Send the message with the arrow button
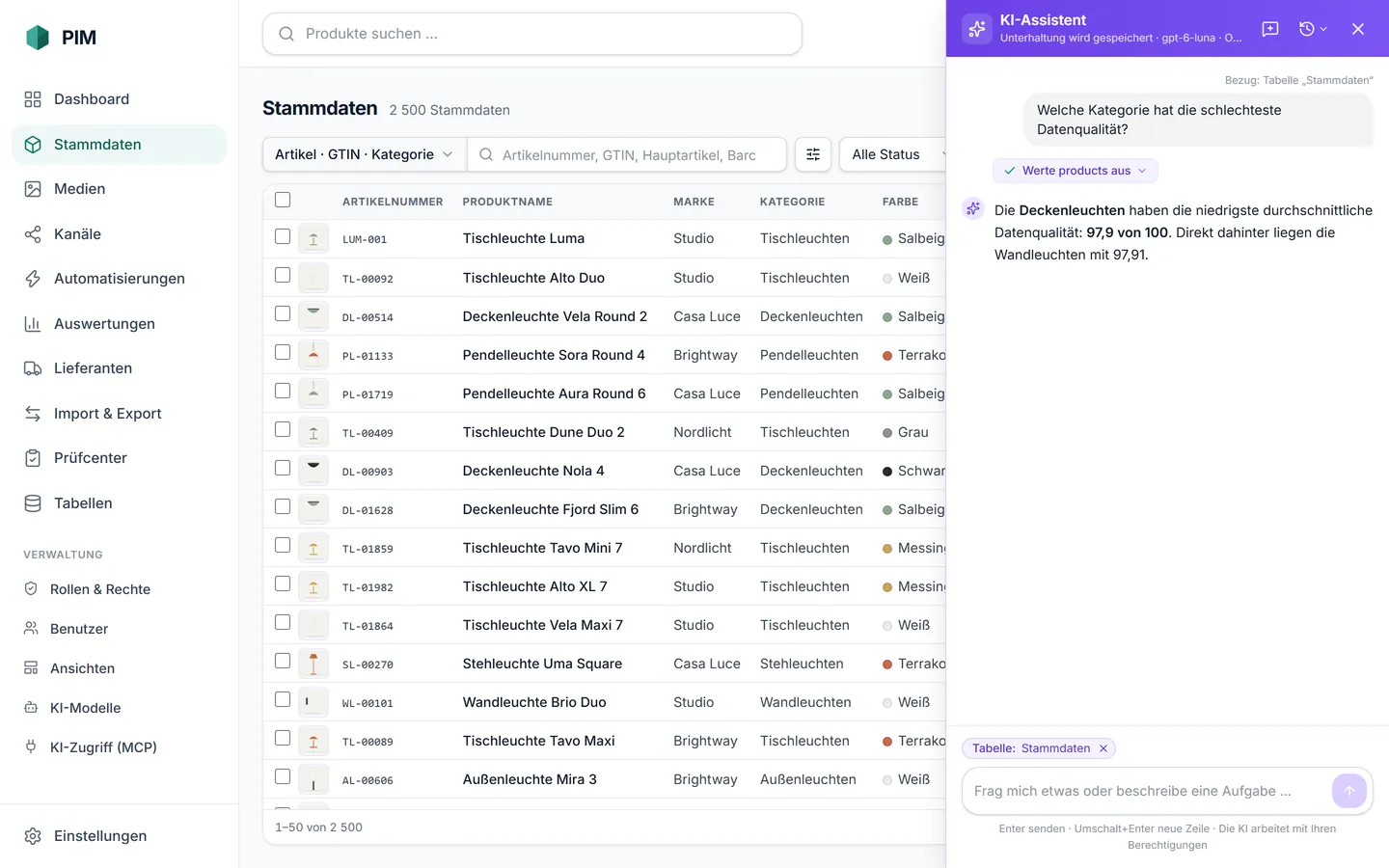Viewport: 1389px width, 868px height. click(x=1349, y=791)
